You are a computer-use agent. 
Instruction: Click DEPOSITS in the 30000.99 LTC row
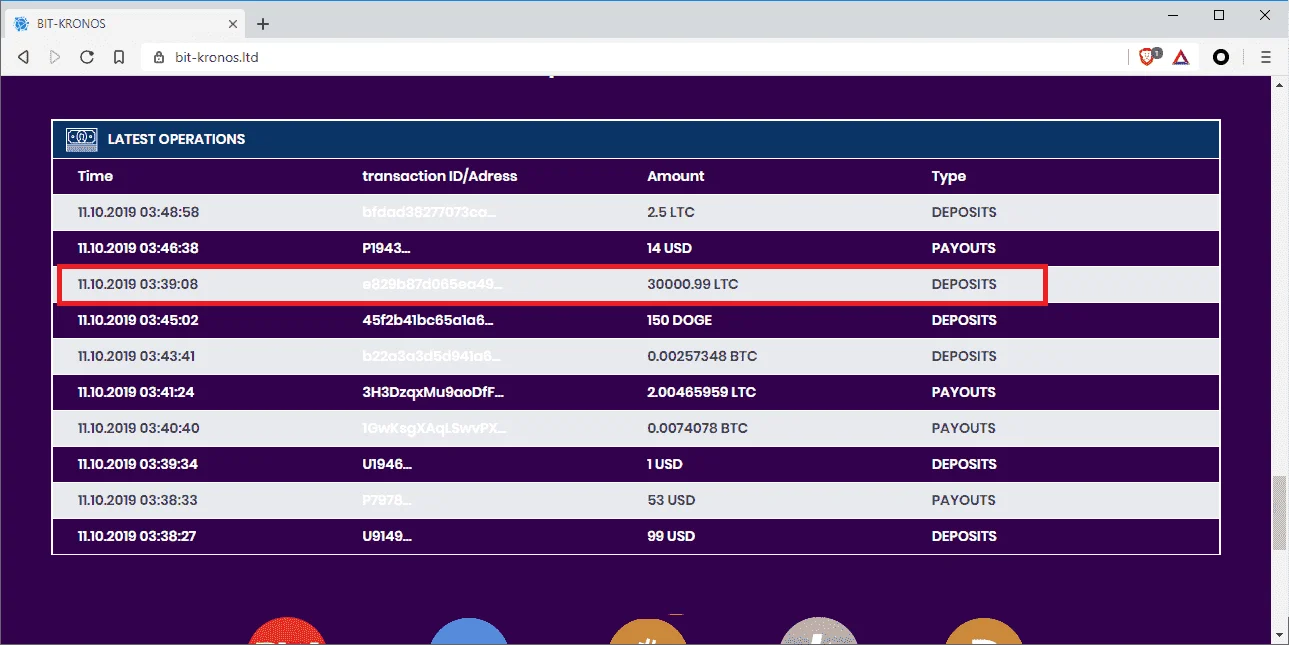(x=964, y=284)
